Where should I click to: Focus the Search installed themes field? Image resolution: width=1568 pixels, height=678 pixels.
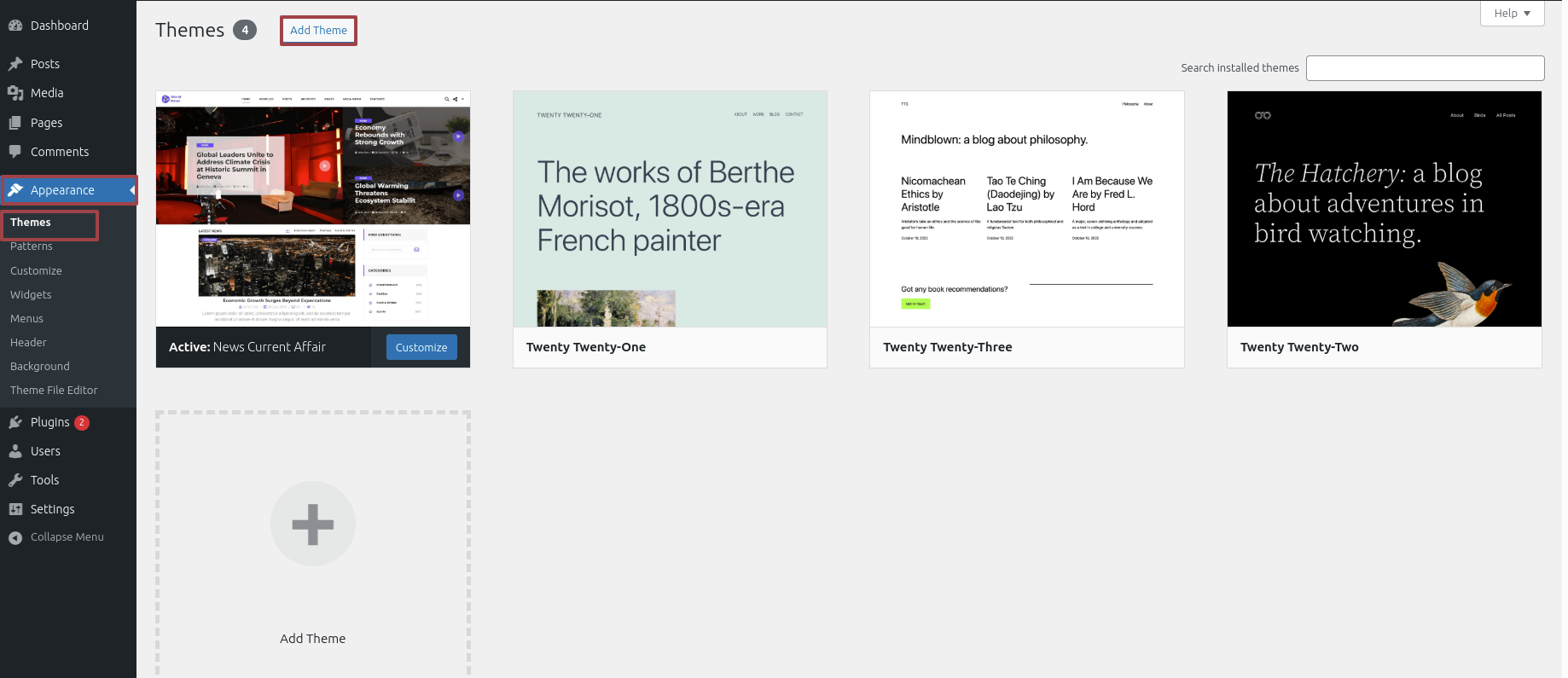tap(1426, 68)
